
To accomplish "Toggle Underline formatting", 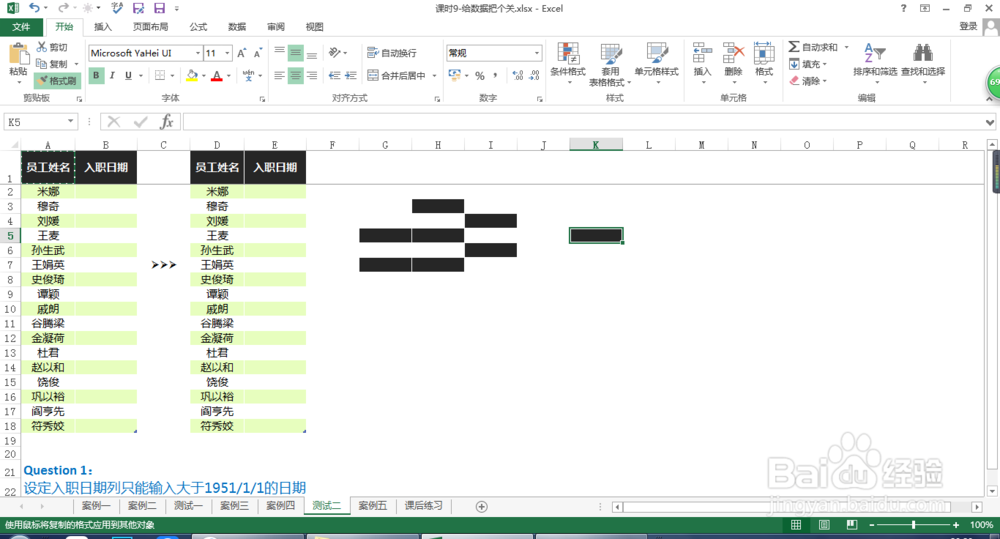I will pyautogui.click(x=128, y=75).
